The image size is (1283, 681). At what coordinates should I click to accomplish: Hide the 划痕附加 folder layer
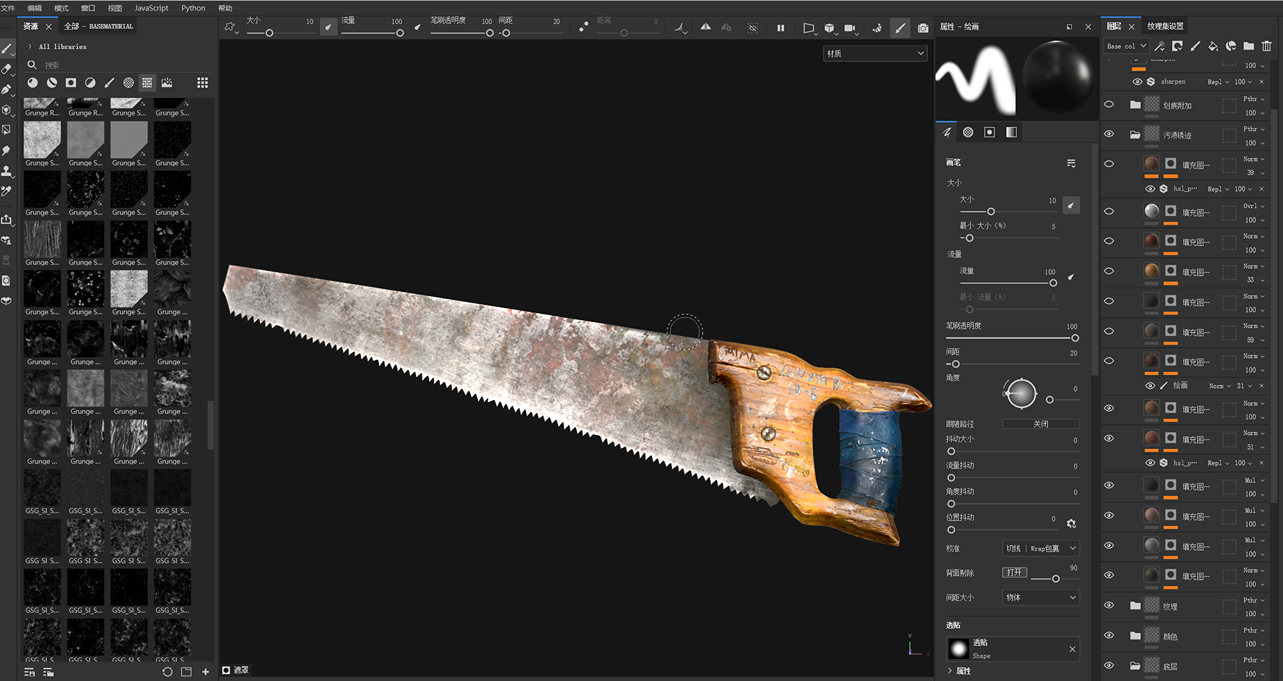(1108, 104)
